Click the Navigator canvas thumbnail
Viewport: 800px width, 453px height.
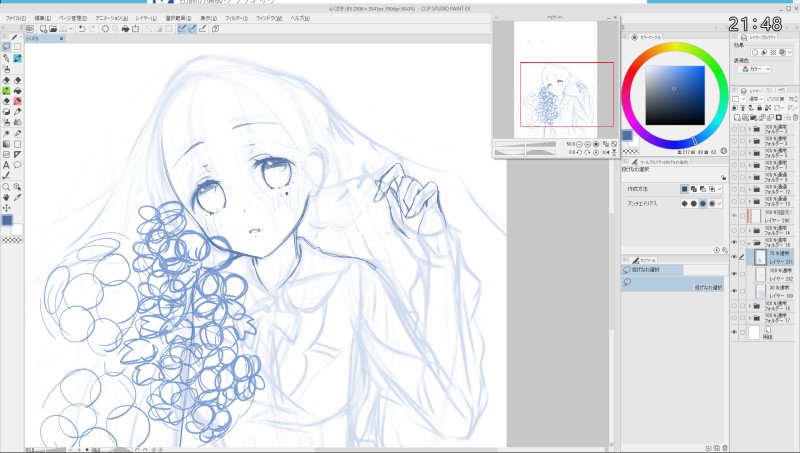tap(555, 80)
